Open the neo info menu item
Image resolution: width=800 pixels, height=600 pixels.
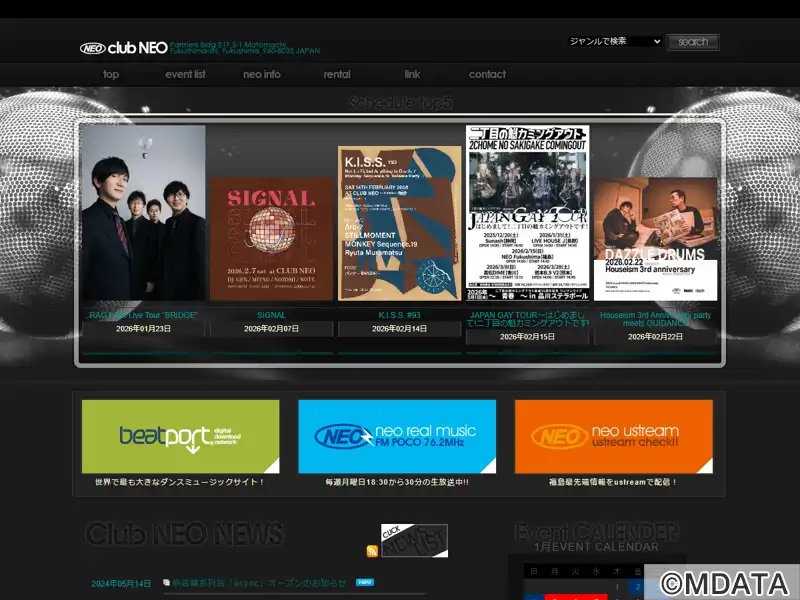pos(262,74)
